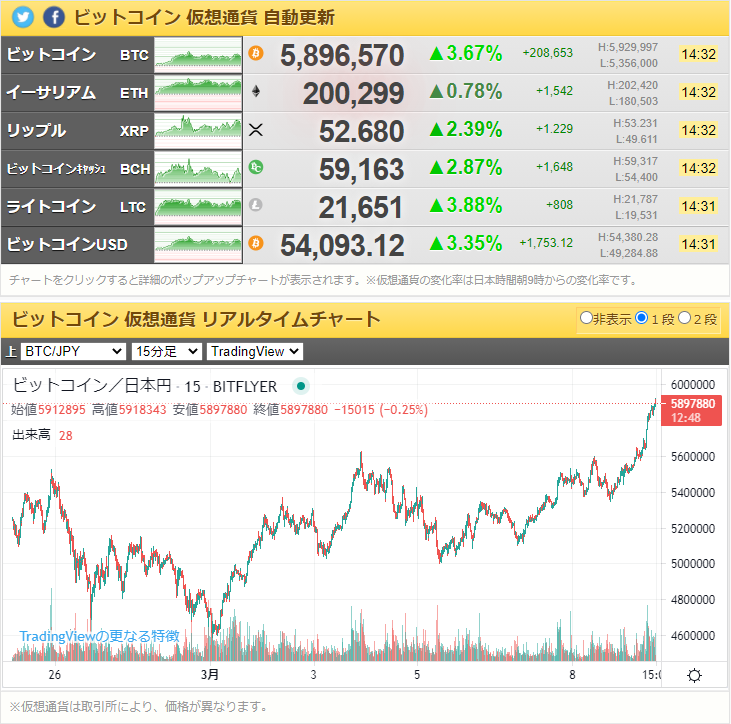Share page via Facebook icon
This screenshot has width=731, height=724.
point(54,18)
